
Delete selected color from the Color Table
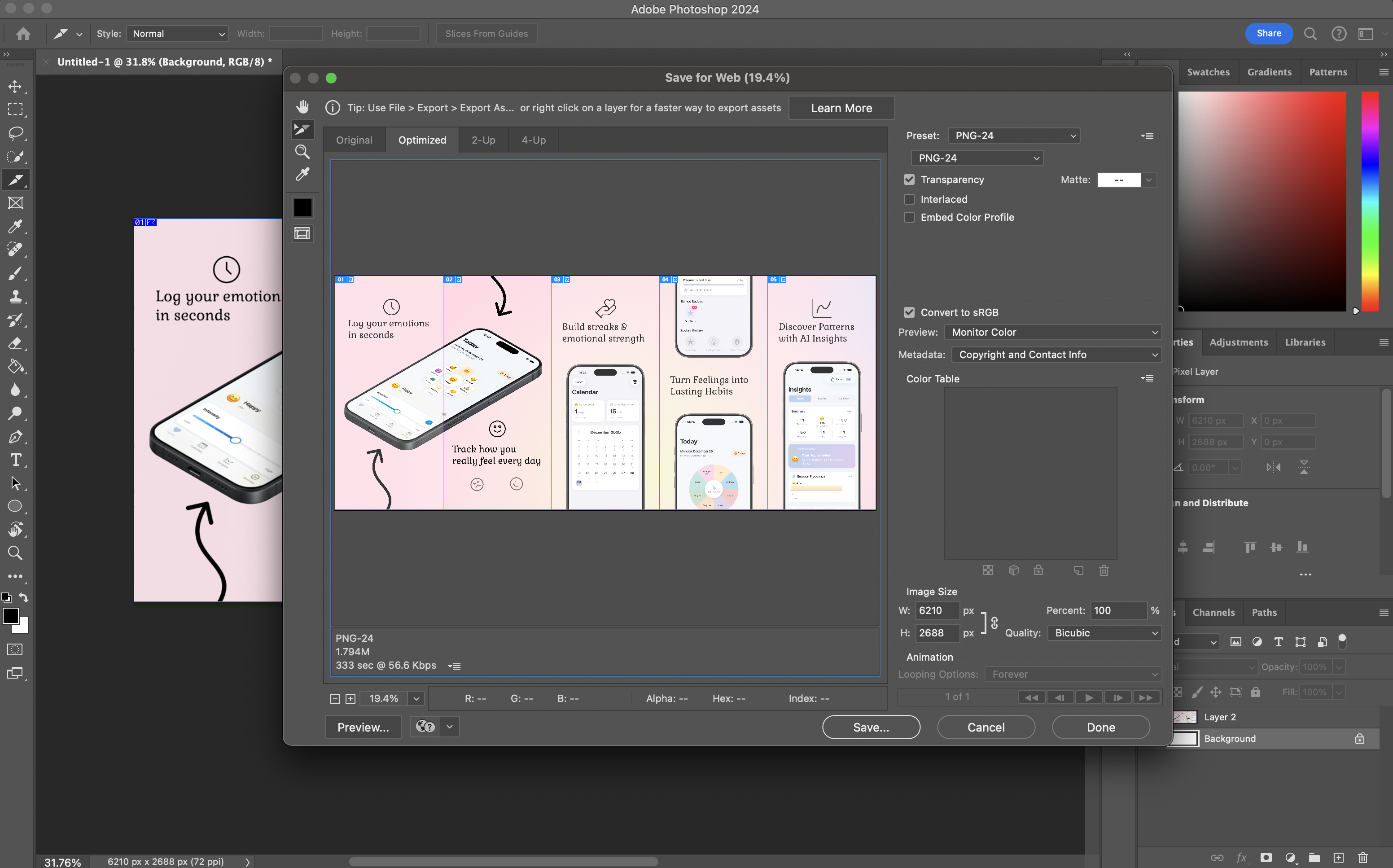click(1104, 570)
